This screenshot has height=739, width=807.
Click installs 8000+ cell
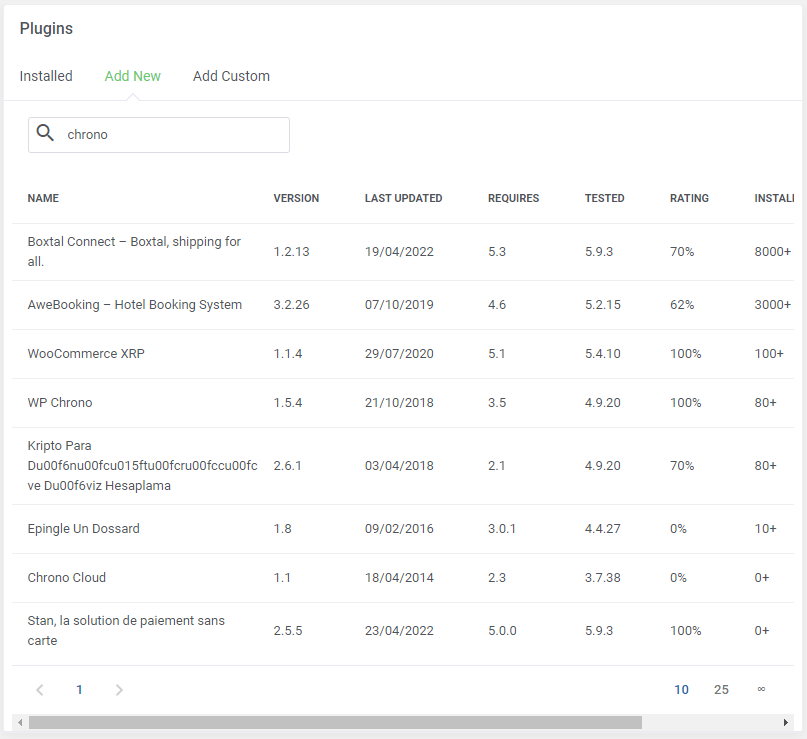click(773, 252)
